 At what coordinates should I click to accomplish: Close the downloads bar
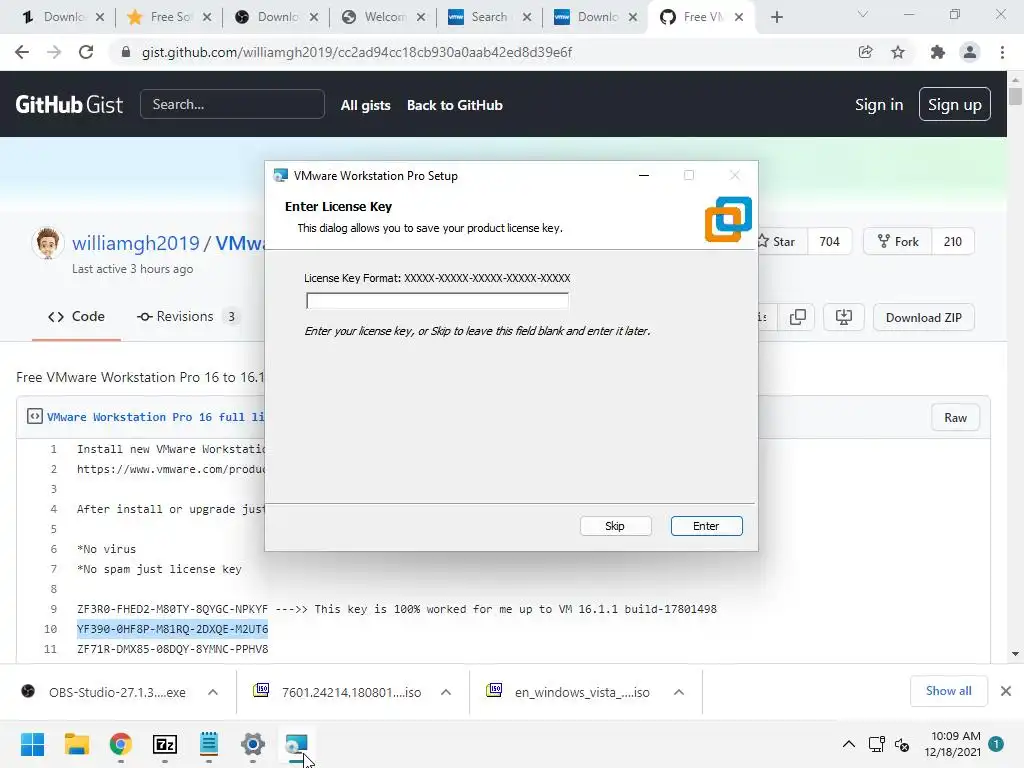click(1006, 691)
